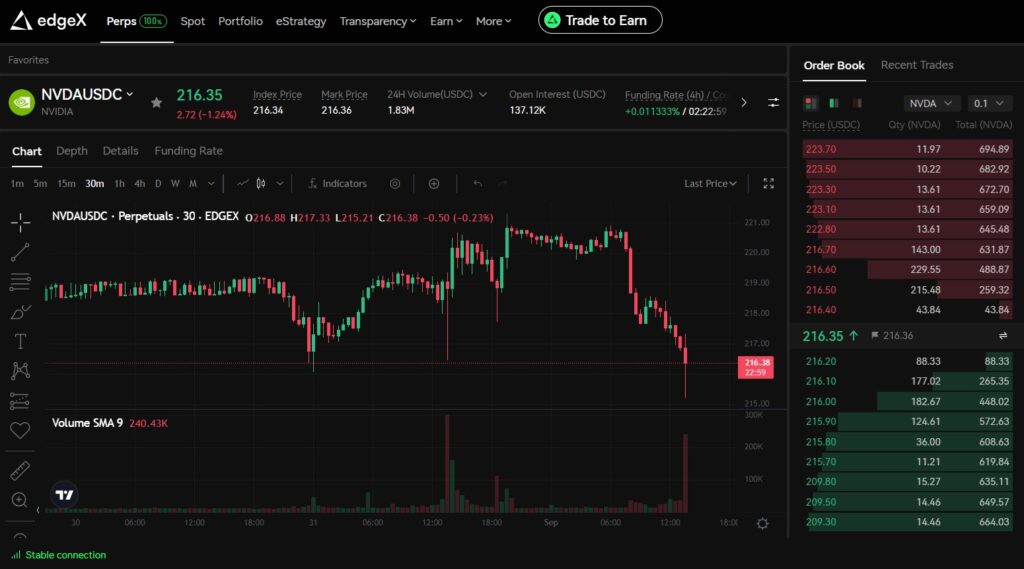Show both bids and asks view
The image size is (1024, 569).
pos(810,103)
